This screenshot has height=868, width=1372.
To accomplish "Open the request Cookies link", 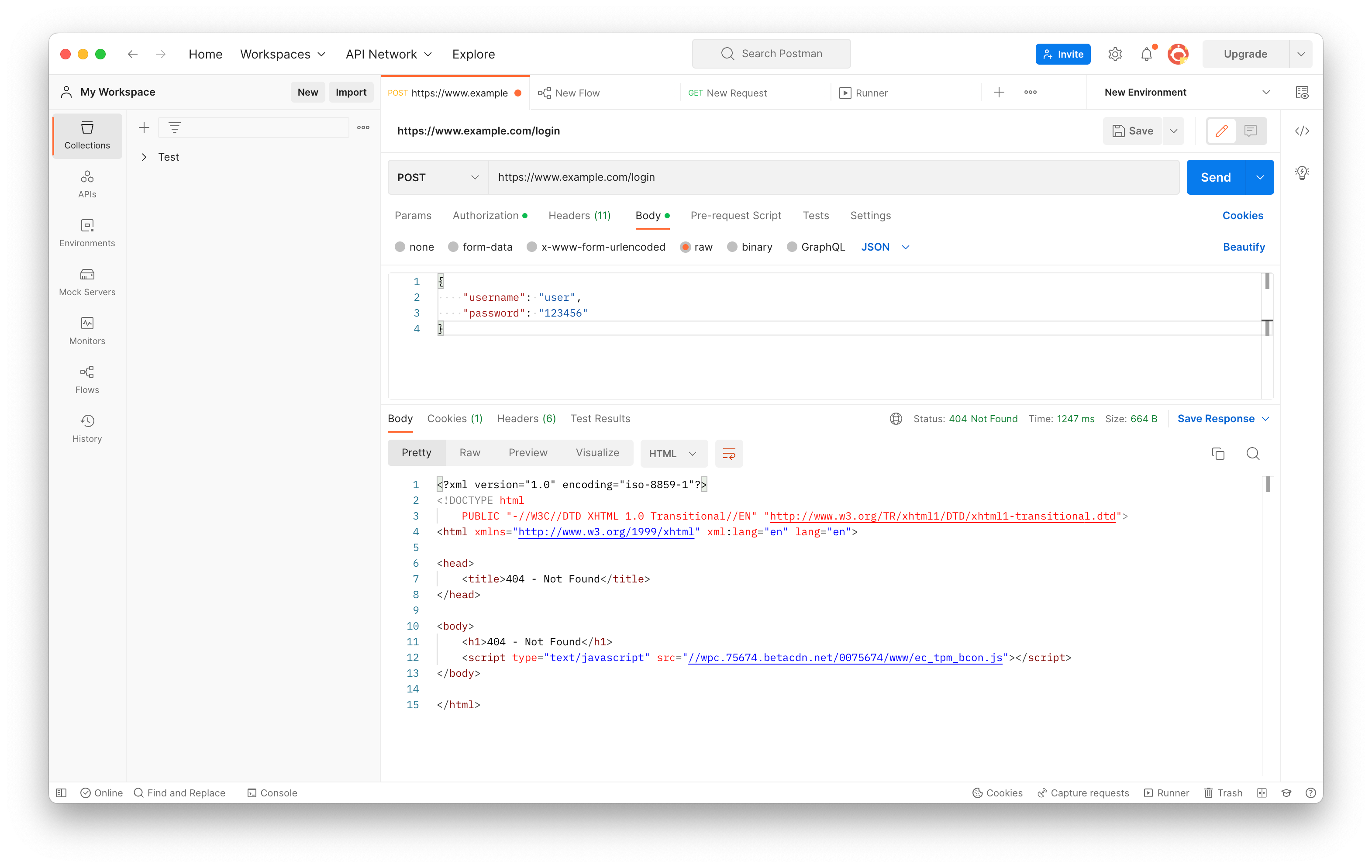I will [x=1242, y=215].
